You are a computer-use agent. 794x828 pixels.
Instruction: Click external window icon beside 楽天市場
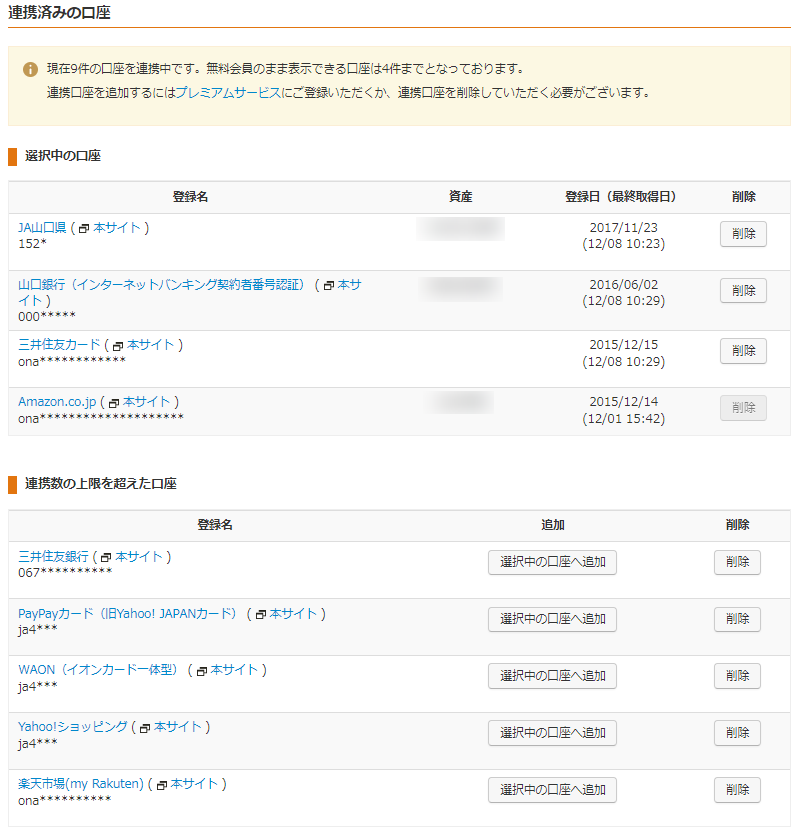click(162, 785)
